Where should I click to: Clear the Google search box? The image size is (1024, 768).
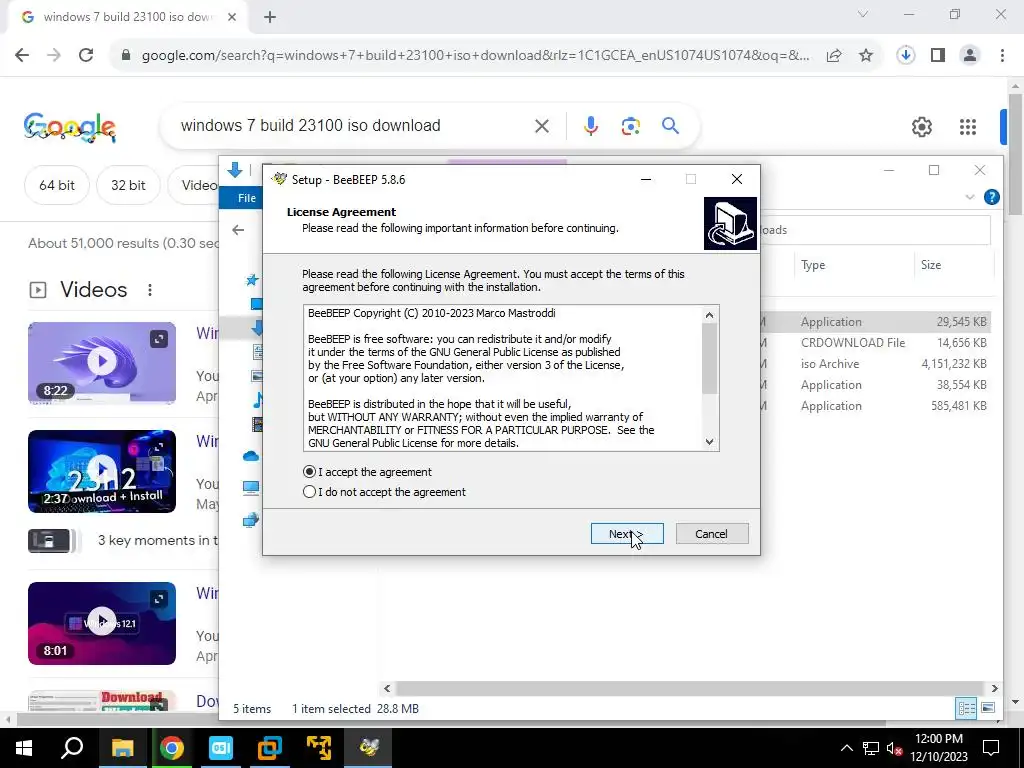[542, 125]
